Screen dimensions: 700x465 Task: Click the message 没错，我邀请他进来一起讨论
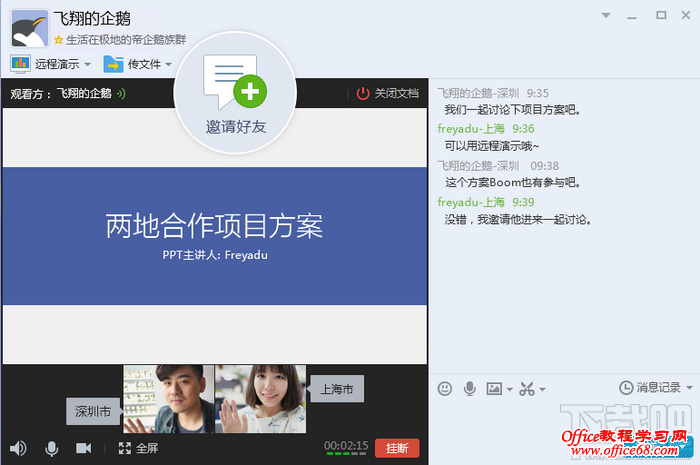click(x=518, y=220)
